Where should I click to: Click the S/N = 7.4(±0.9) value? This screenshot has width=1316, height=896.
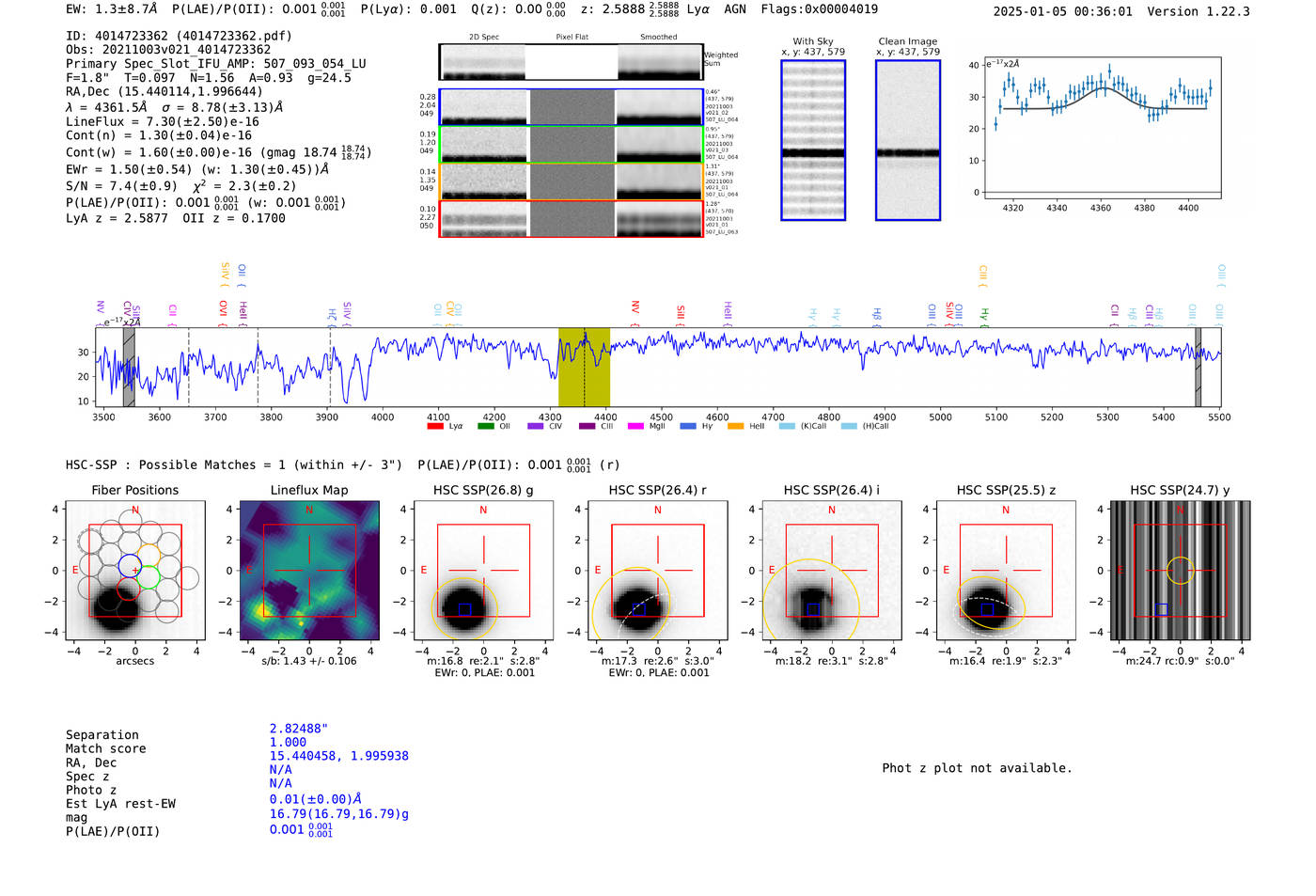pyautogui.click(x=121, y=186)
